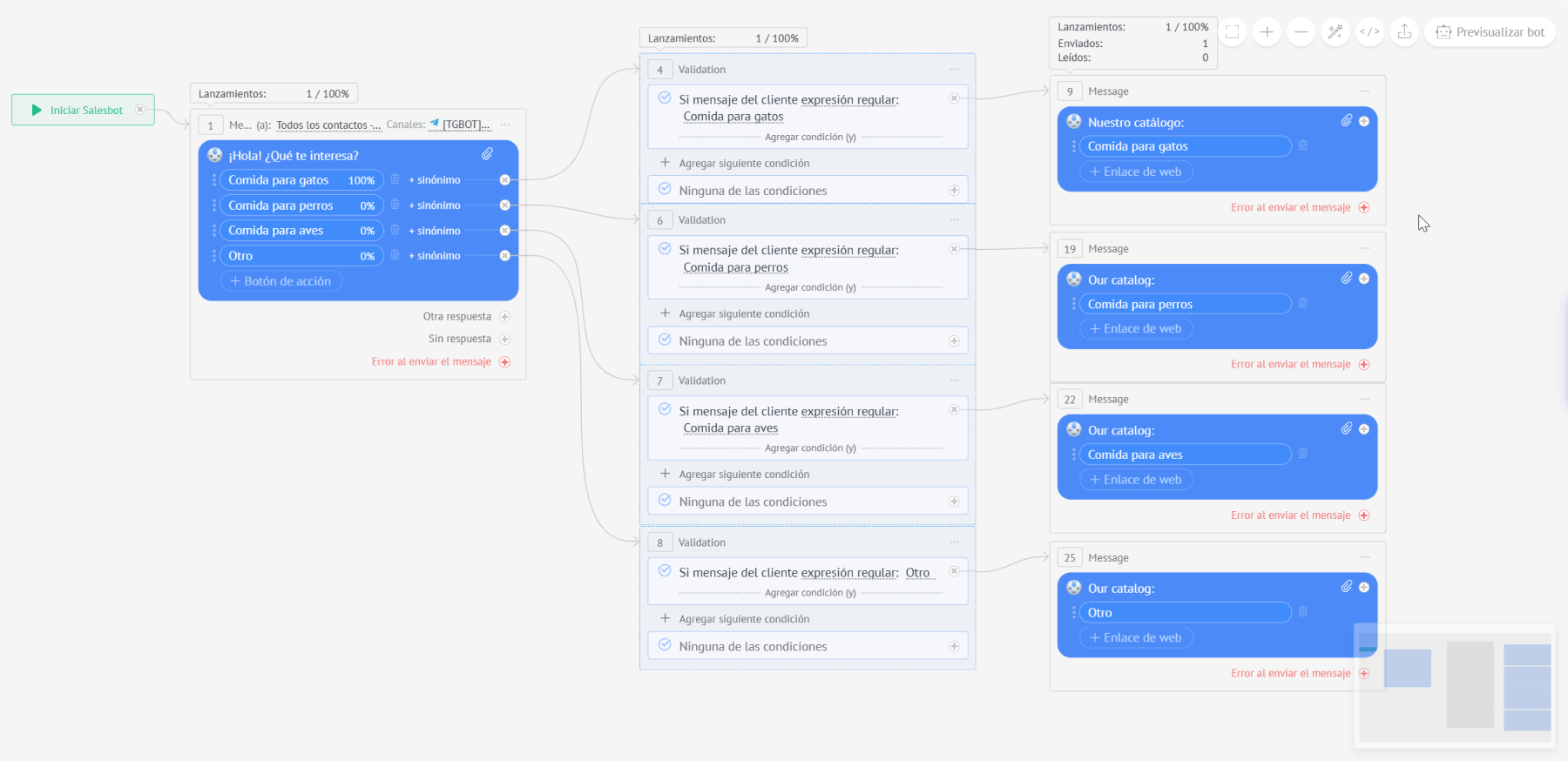Open expresión regular selector in Validation 4
The image size is (1568, 761).
tap(849, 100)
